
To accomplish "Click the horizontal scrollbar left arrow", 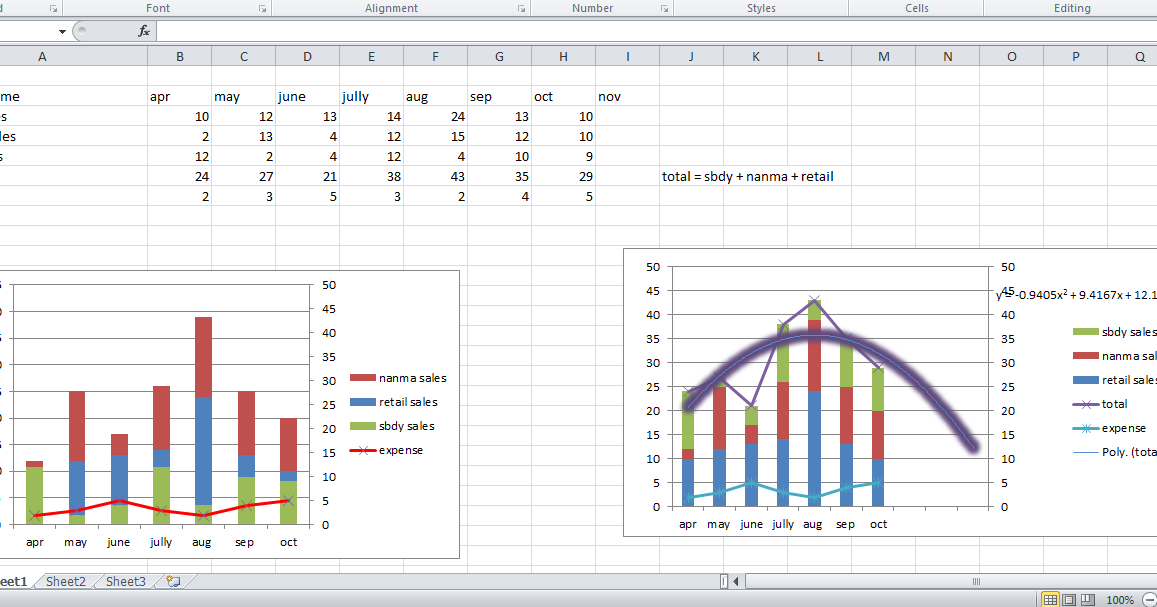I will [x=735, y=581].
